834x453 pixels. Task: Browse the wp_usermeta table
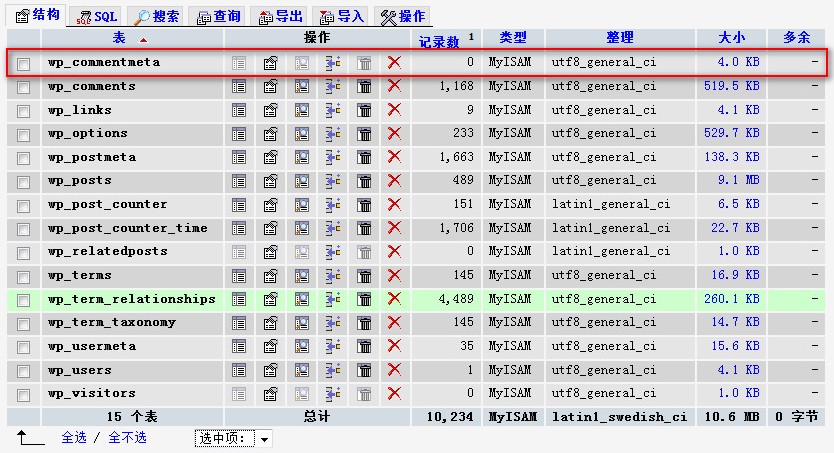click(x=239, y=347)
